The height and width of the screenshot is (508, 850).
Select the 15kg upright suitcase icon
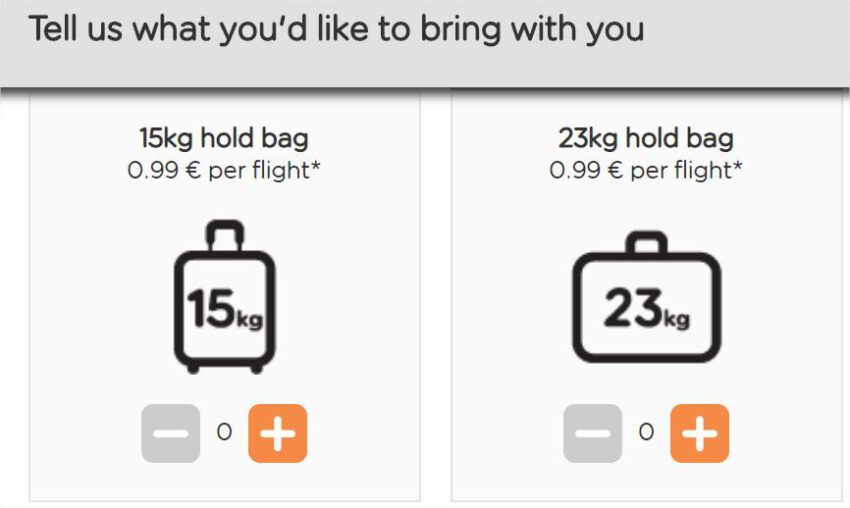(x=224, y=297)
